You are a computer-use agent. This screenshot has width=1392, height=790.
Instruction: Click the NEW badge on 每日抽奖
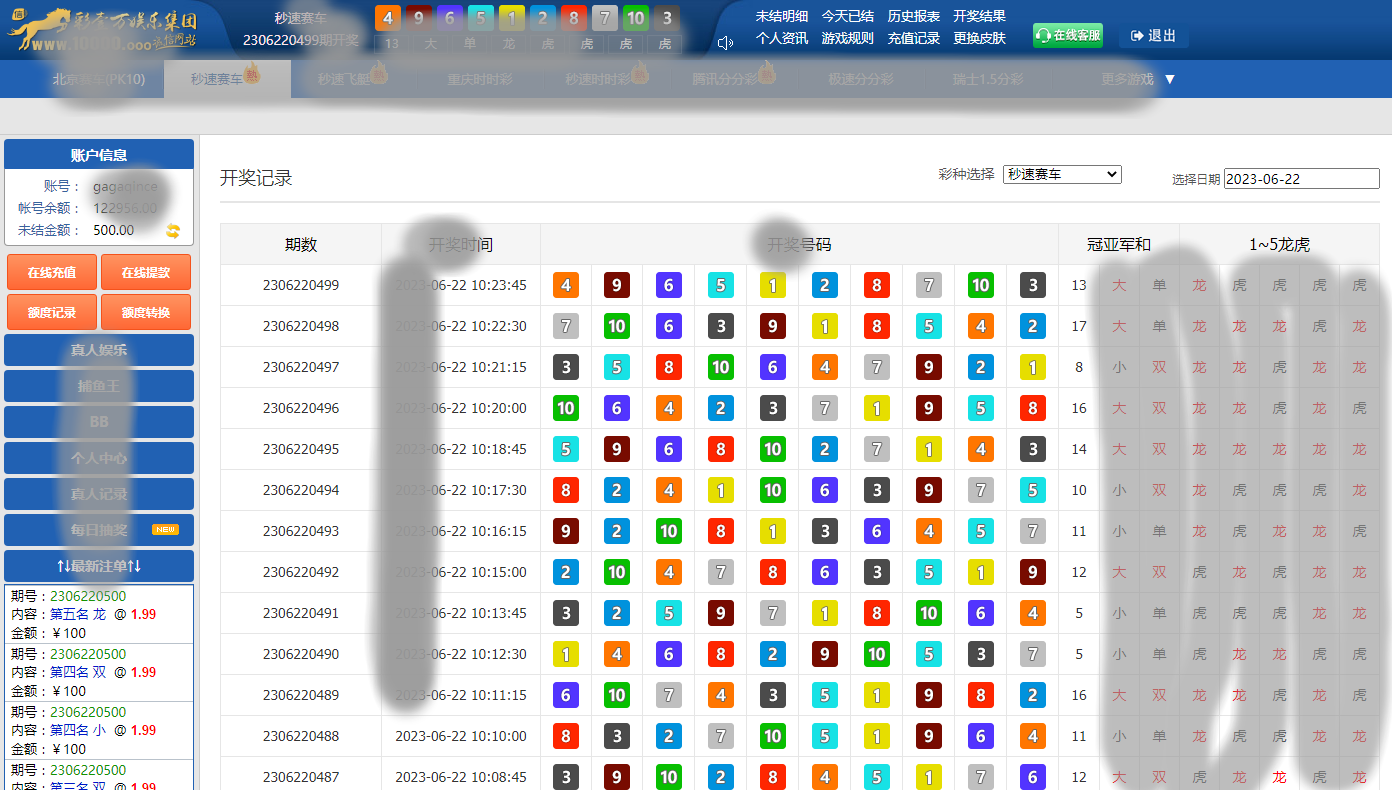[166, 530]
